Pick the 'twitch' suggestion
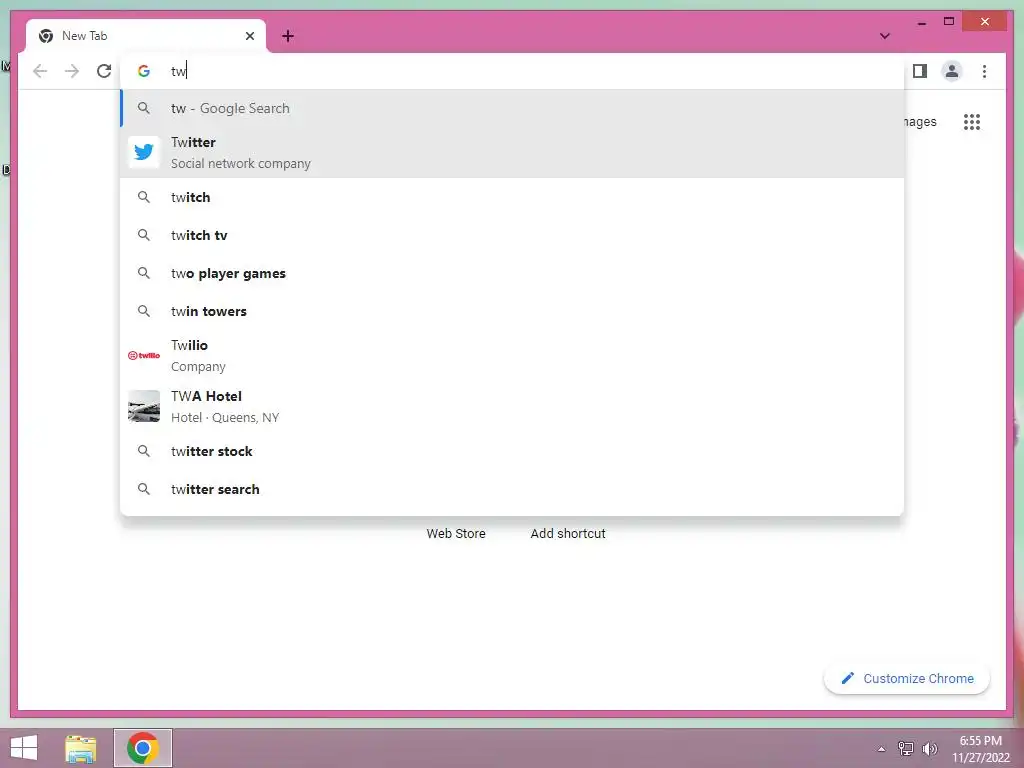This screenshot has width=1024, height=768. (513, 197)
